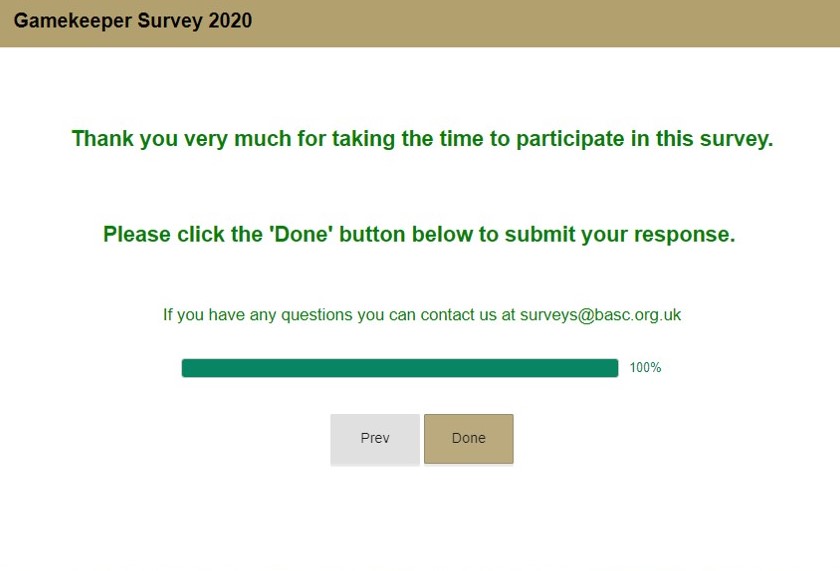Screen dimensions: 840x571
Task: Click 'contact us' in the questions line
Action: 458,315
